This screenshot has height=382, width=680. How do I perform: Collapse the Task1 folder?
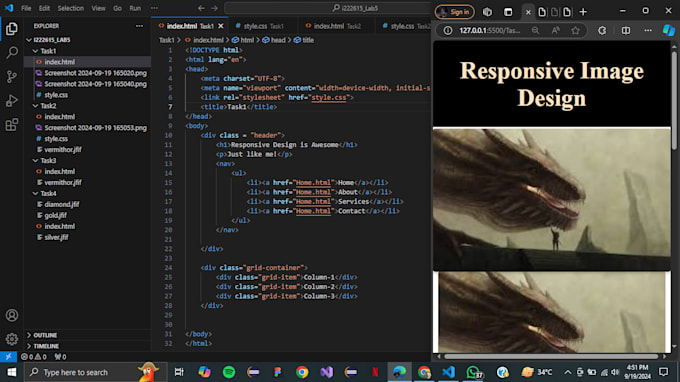click(36, 51)
